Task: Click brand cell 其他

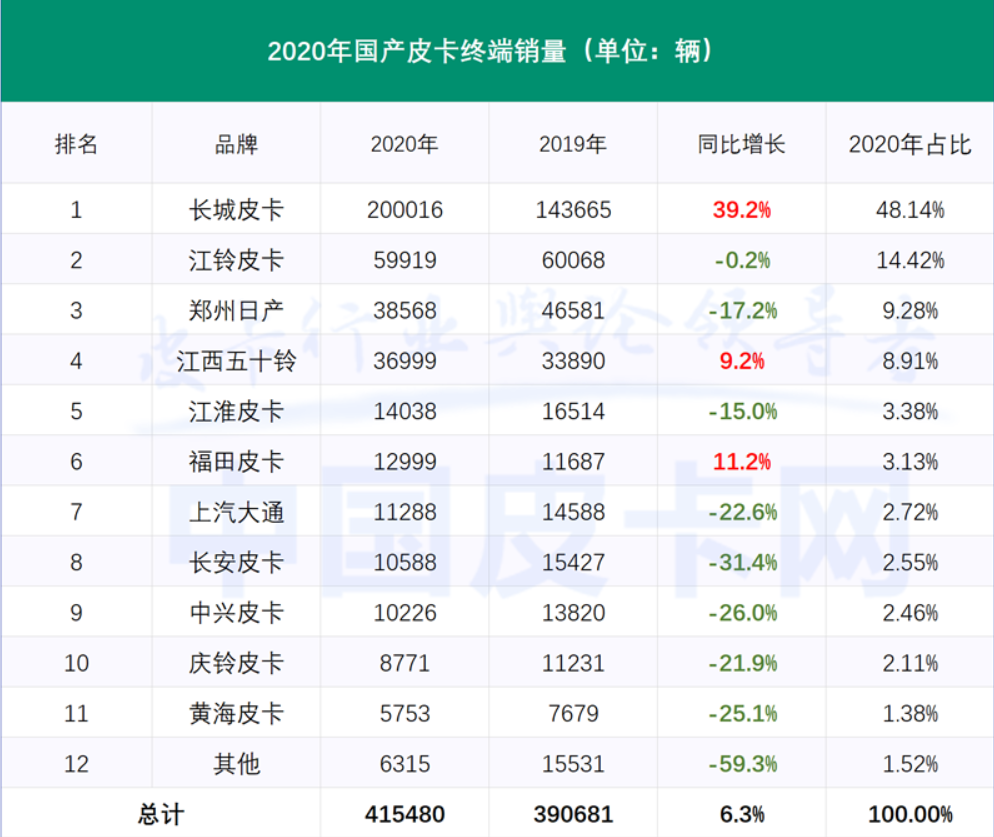Action: 236,764
